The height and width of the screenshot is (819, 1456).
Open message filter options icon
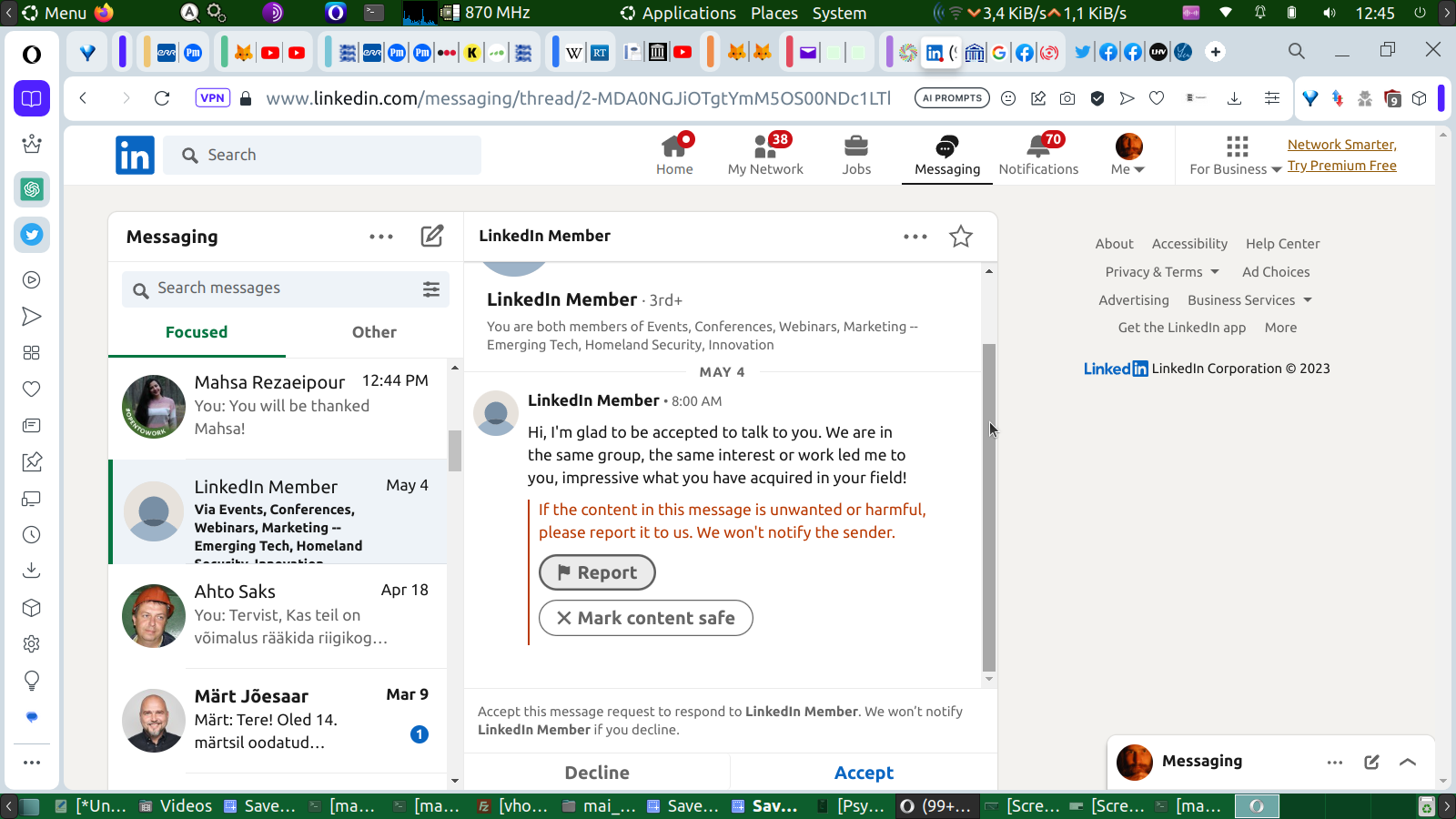tap(431, 288)
